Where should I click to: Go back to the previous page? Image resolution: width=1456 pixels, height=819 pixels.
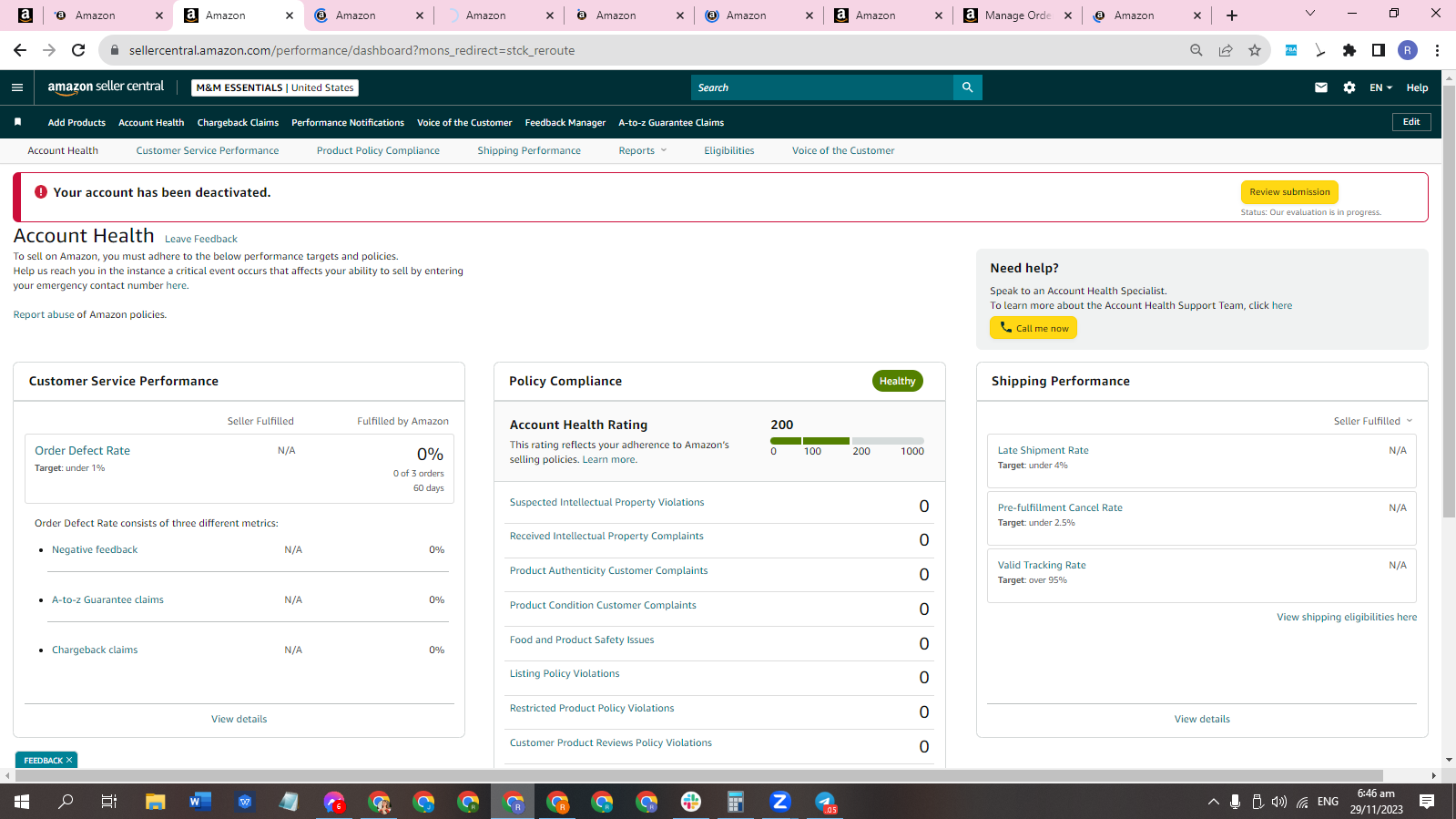coord(20,50)
